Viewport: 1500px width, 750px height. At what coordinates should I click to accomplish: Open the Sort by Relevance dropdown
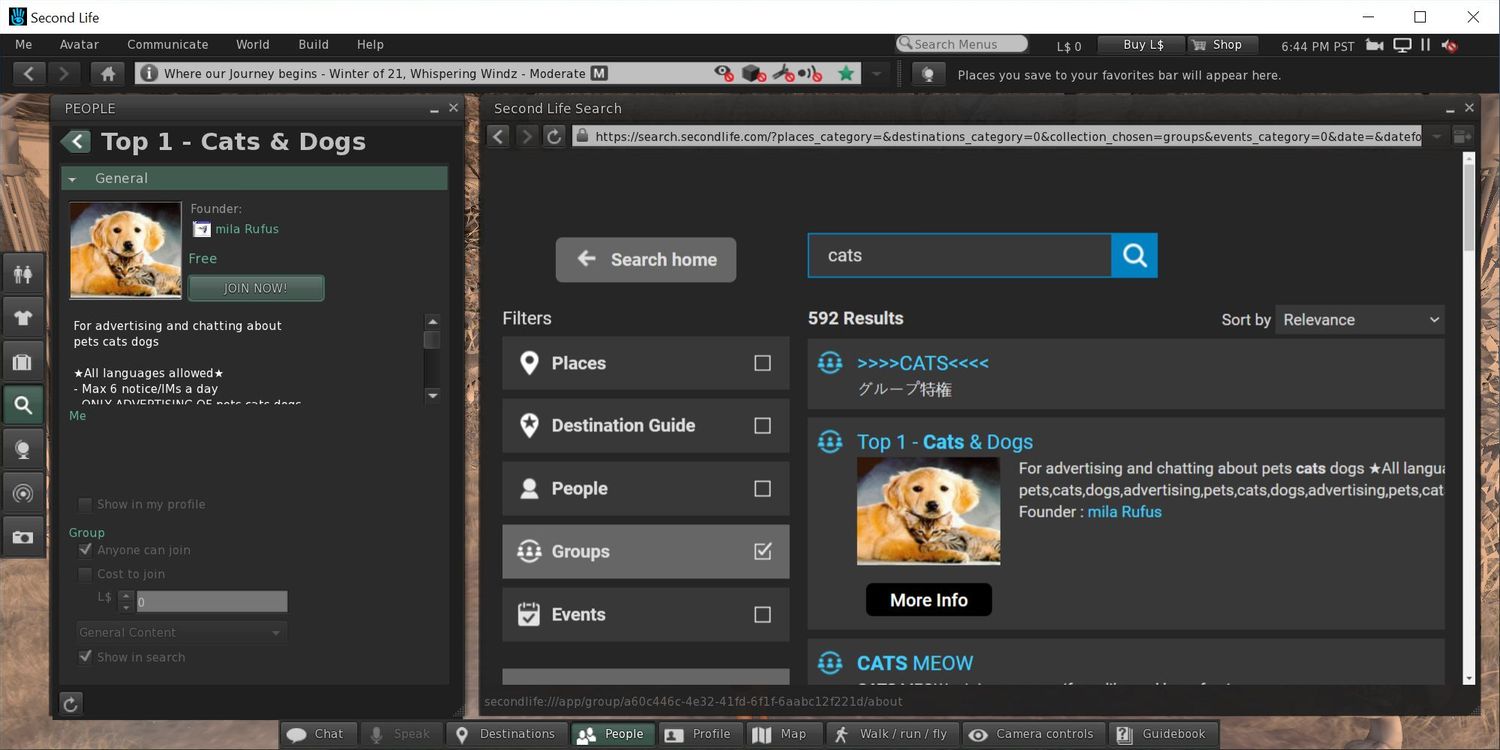[1360, 320]
